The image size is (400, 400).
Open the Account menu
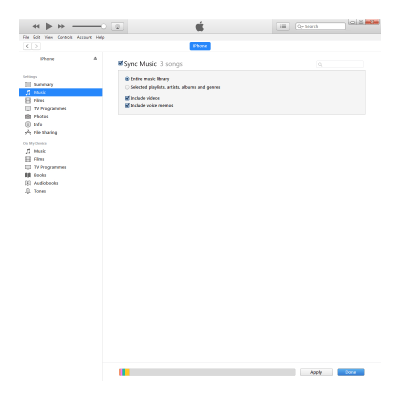tap(84, 37)
